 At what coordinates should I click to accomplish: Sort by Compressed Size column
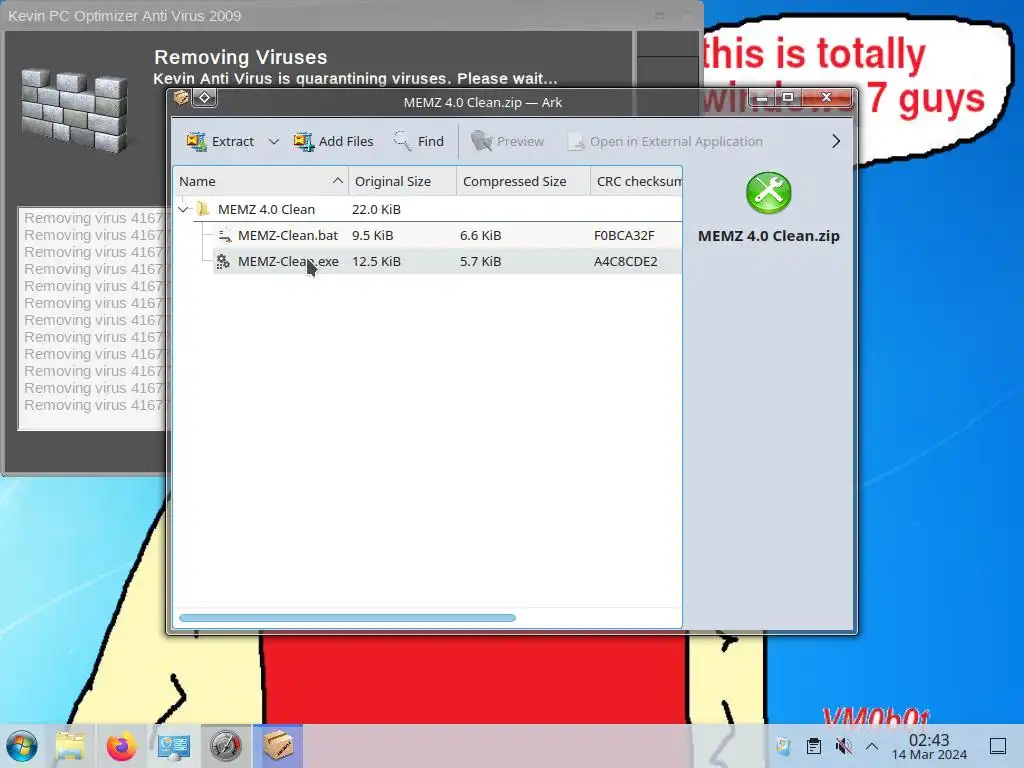523,182
